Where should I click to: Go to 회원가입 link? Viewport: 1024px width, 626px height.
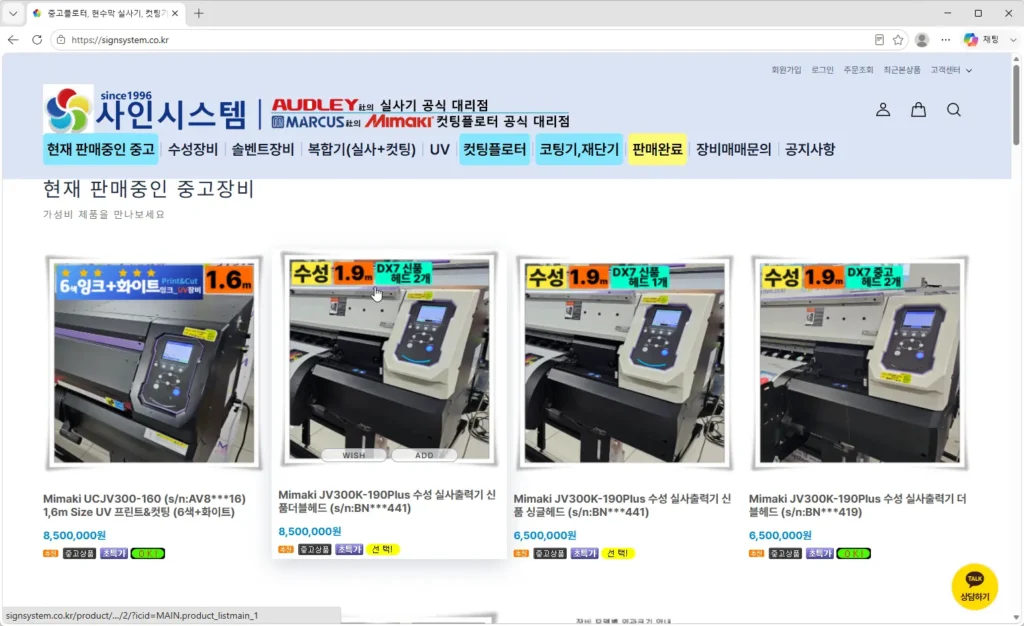(x=786, y=70)
